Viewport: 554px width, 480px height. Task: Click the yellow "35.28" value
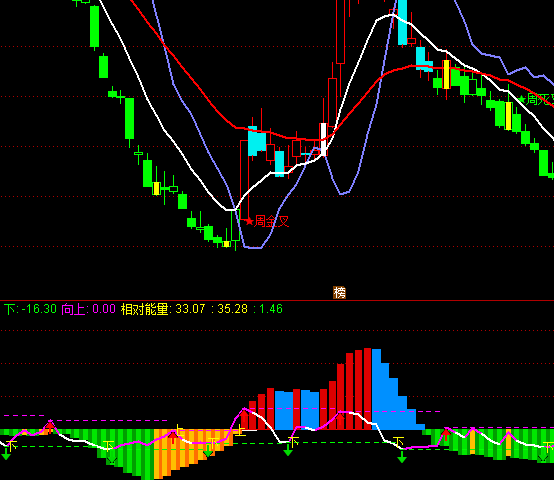[232, 309]
